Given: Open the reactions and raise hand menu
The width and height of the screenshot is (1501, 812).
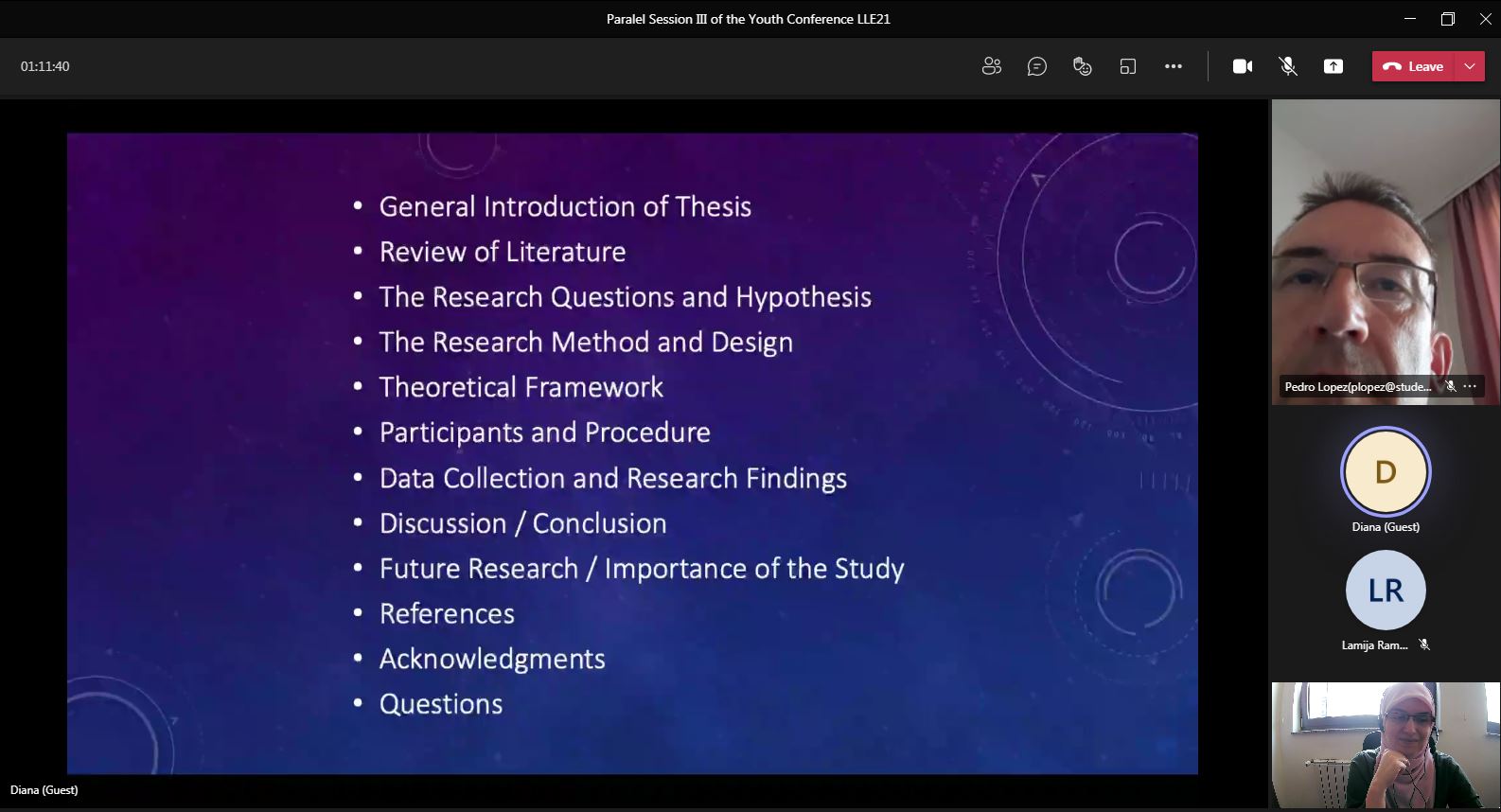Looking at the screenshot, I should tap(1082, 66).
